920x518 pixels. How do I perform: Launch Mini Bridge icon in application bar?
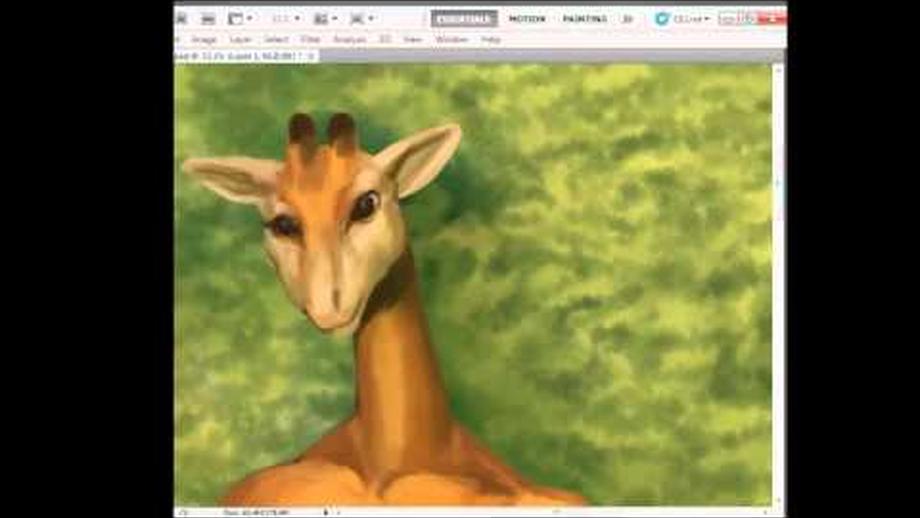pyautogui.click(x=208, y=19)
